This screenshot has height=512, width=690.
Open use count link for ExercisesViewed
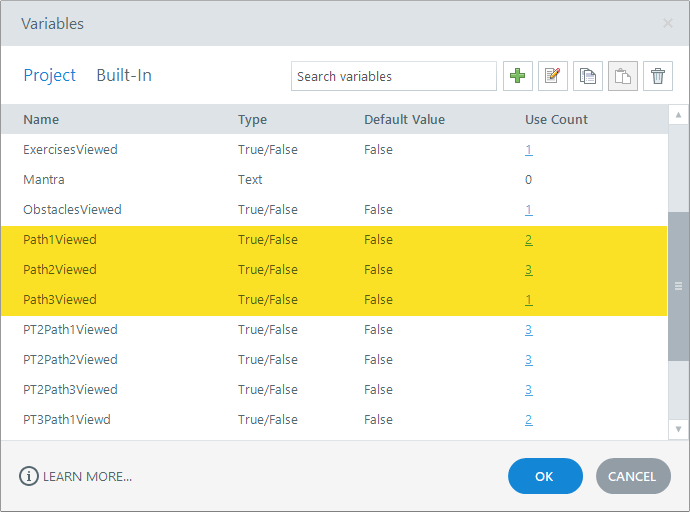pos(528,150)
